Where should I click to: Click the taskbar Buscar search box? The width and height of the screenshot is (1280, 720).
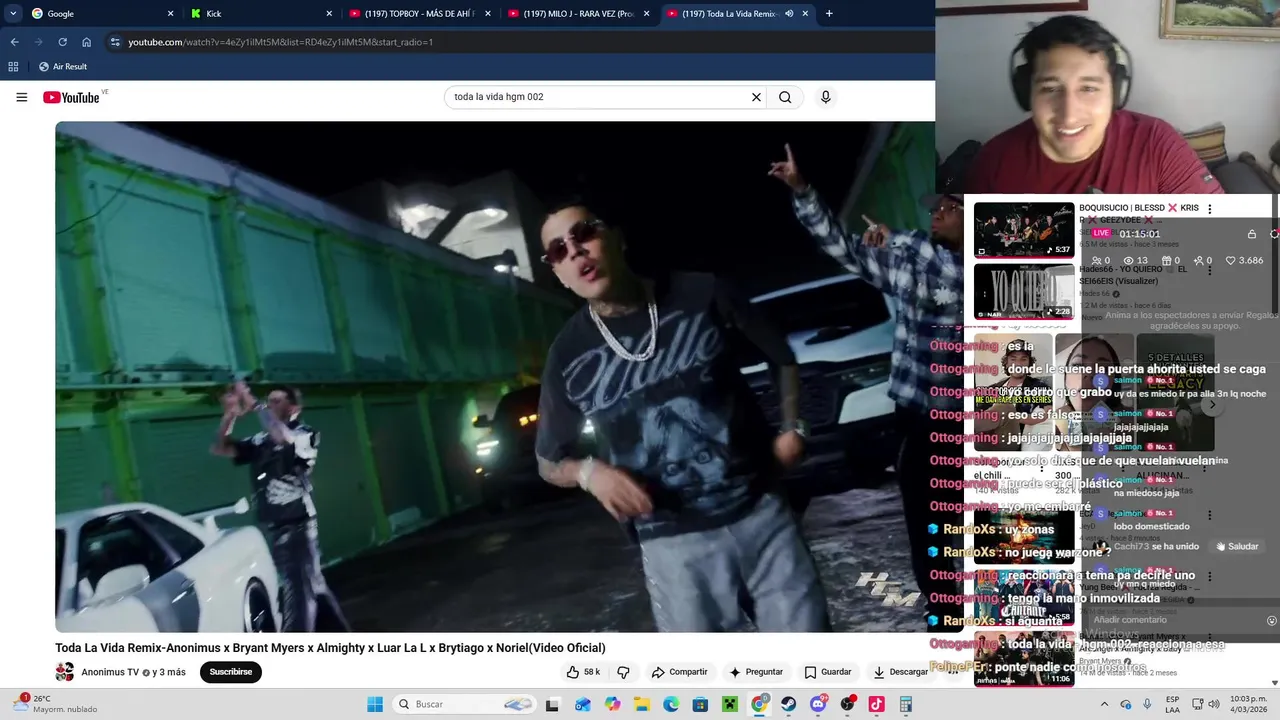click(463, 704)
